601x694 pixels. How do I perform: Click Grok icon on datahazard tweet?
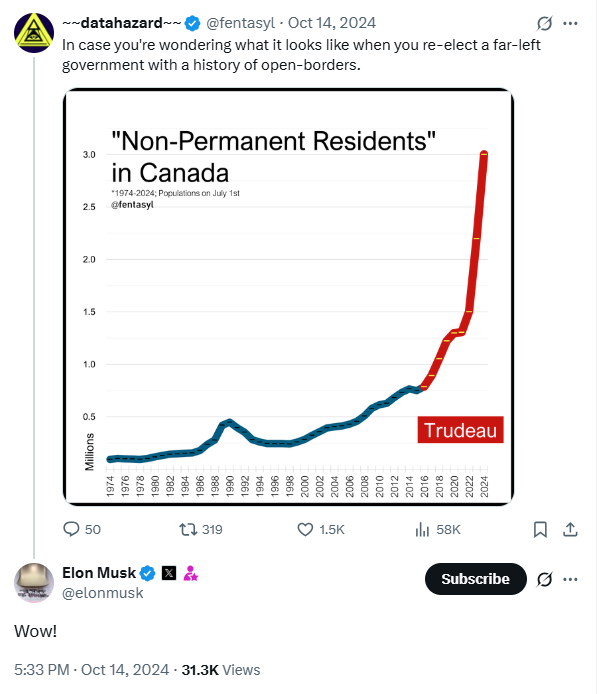point(545,23)
